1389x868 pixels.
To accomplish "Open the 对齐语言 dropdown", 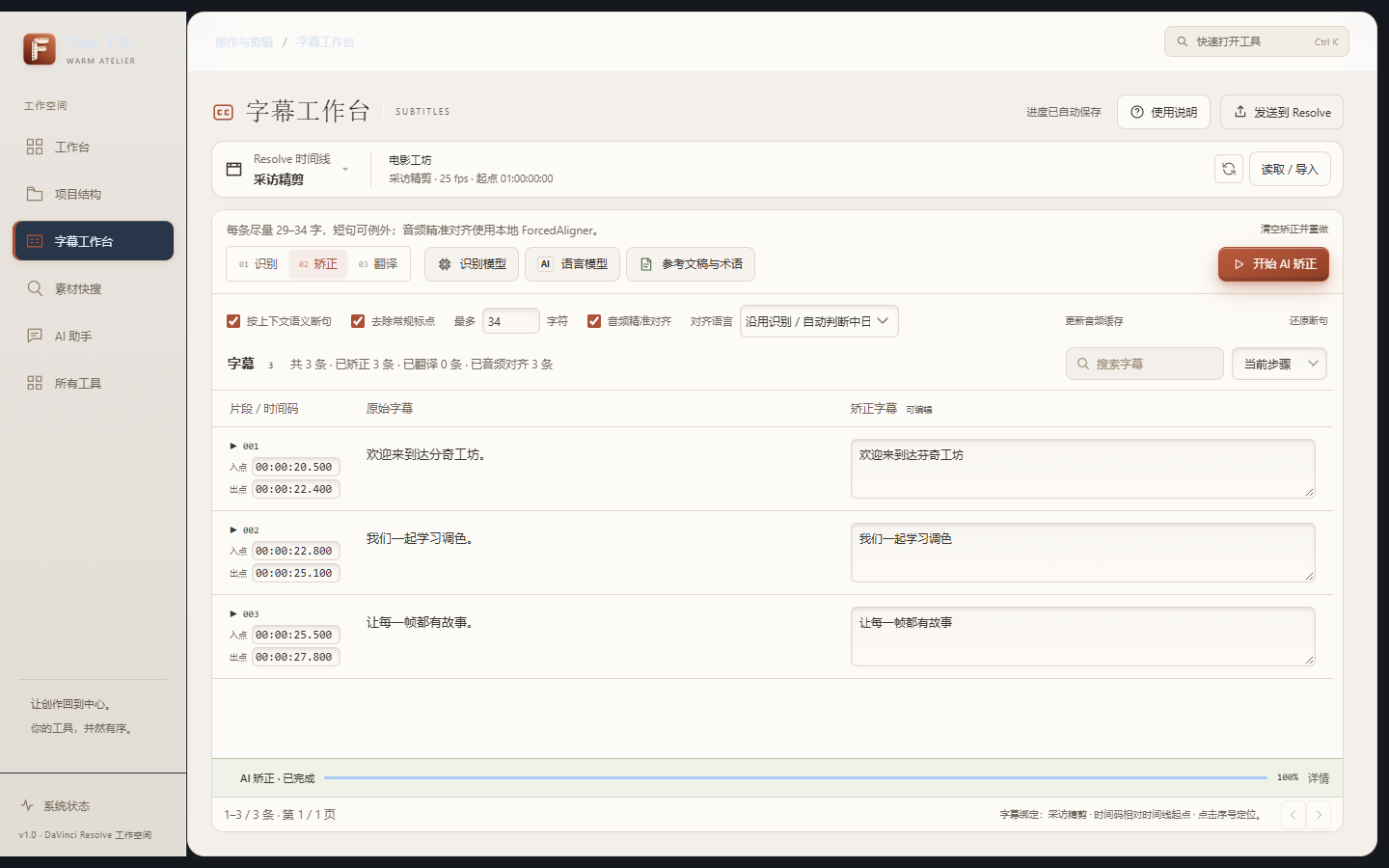I will click(819, 321).
